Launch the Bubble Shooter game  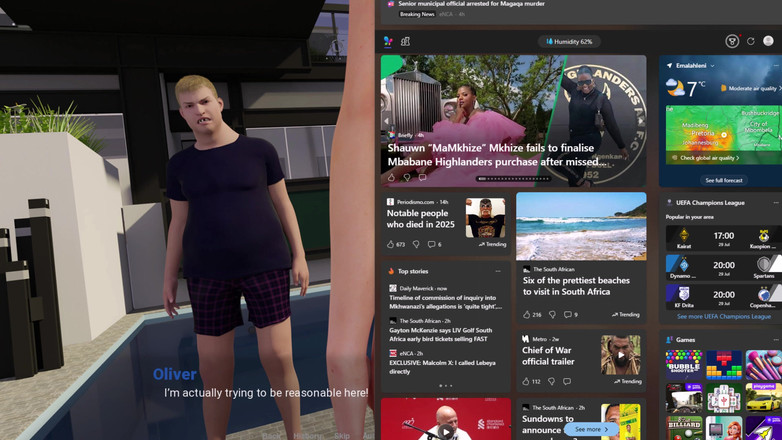[x=684, y=364]
